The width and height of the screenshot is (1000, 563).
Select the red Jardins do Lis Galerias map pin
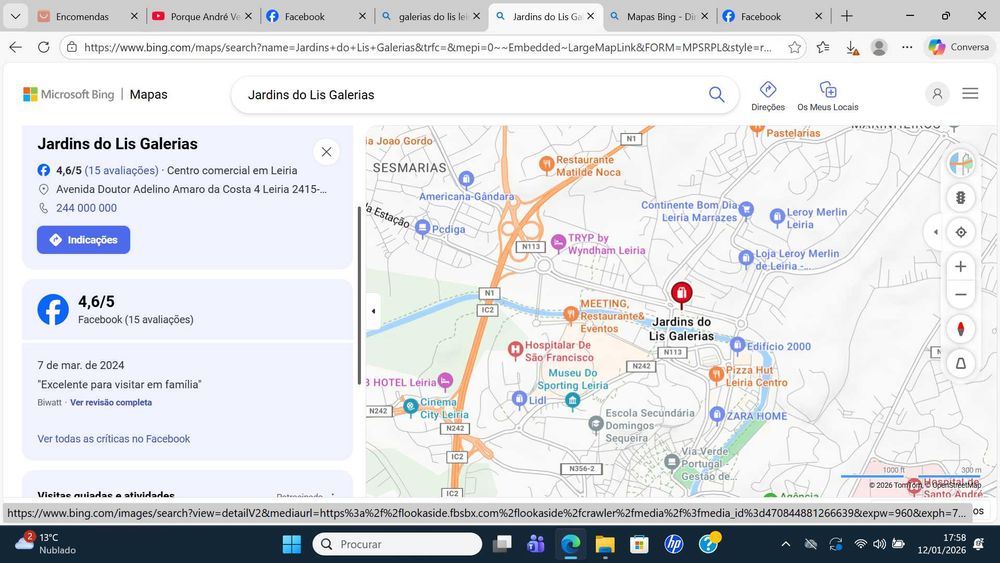(x=681, y=295)
